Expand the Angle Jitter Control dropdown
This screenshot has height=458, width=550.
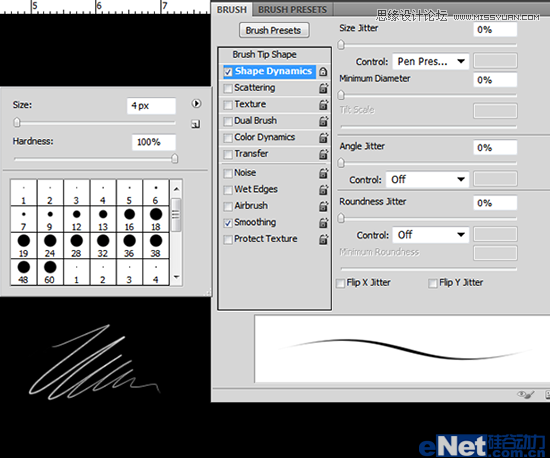click(427, 180)
